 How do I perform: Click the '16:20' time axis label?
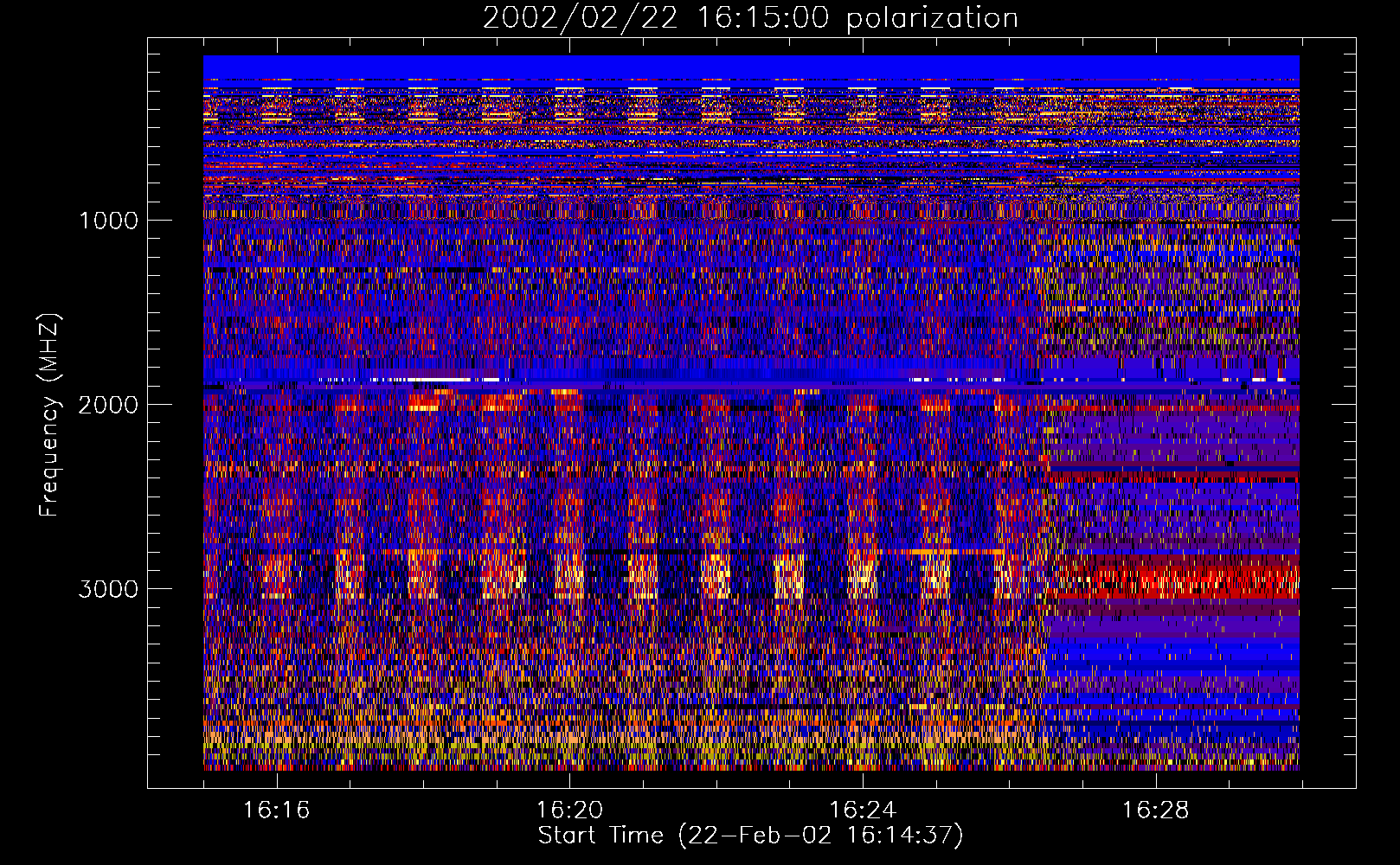tap(569, 811)
